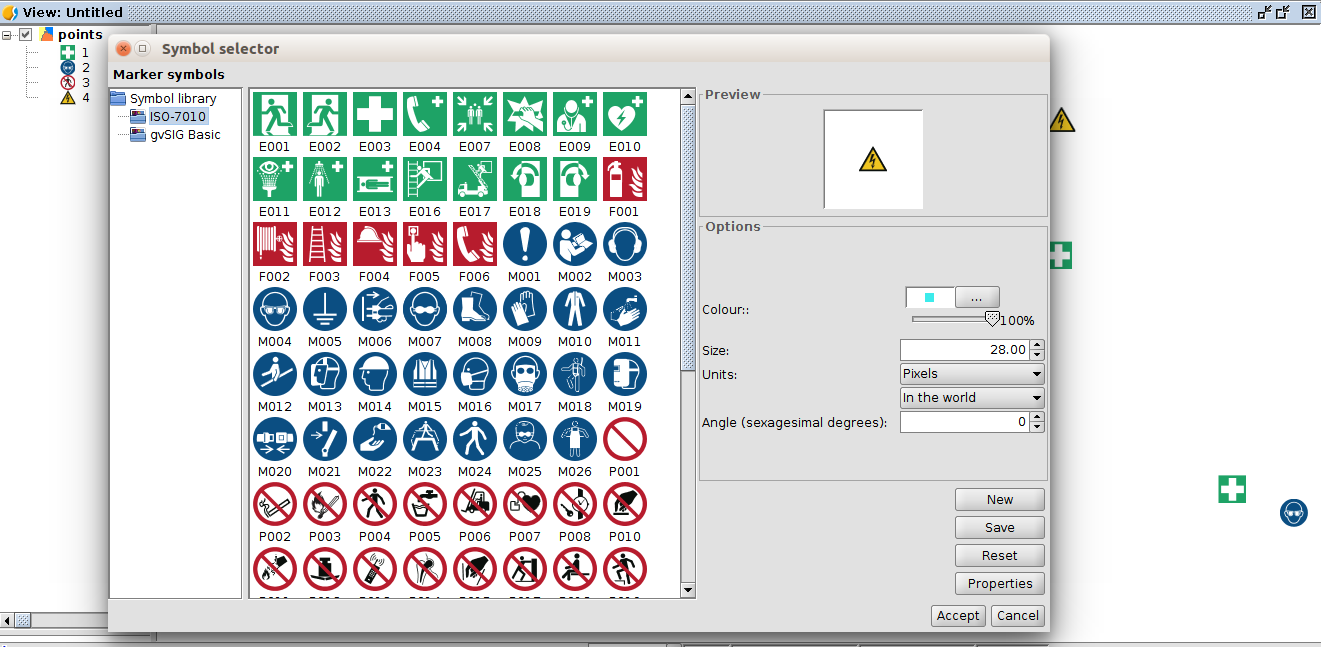This screenshot has width=1321, height=647.
Task: Click the Accept button
Action: (958, 616)
